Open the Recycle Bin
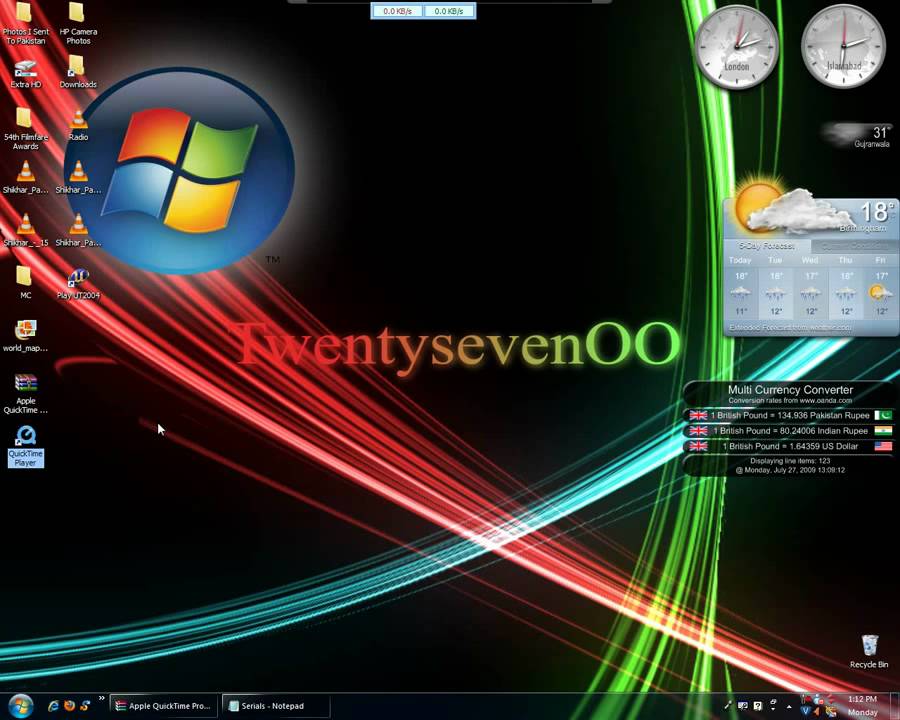900x720 pixels. [869, 651]
